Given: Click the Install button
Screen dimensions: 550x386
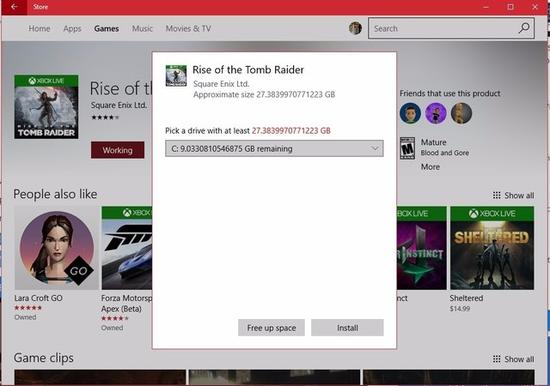Looking at the screenshot, I should 347,328.
